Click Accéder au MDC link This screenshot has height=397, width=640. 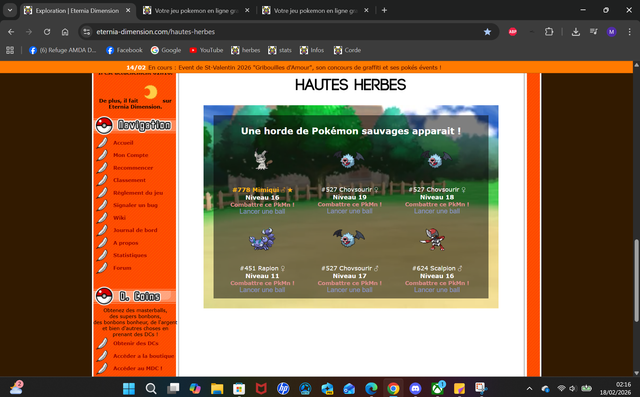pos(138,368)
